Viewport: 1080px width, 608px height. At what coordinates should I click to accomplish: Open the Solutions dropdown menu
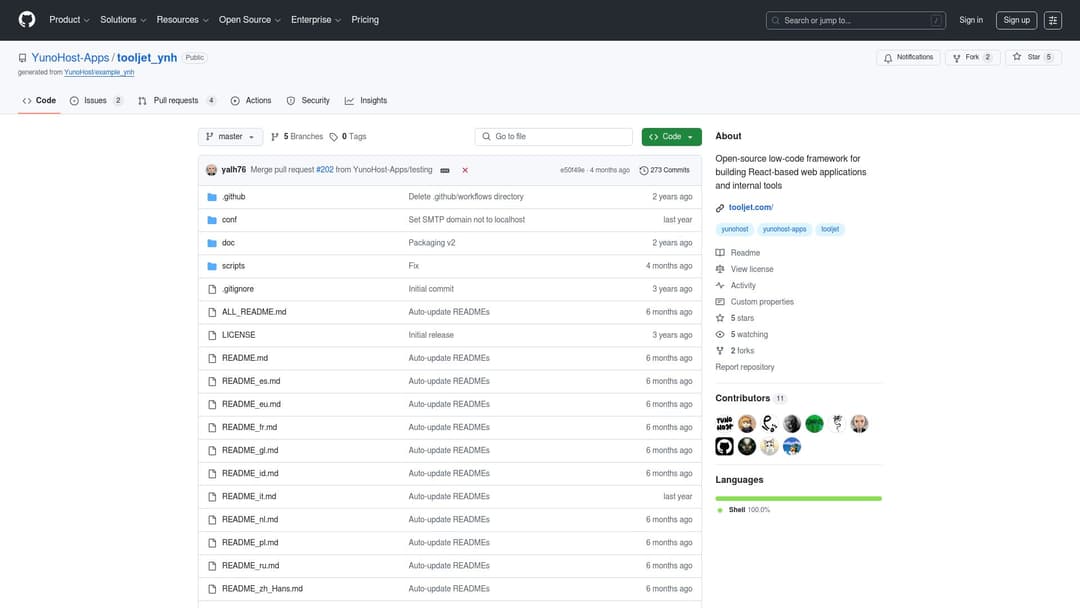[123, 20]
